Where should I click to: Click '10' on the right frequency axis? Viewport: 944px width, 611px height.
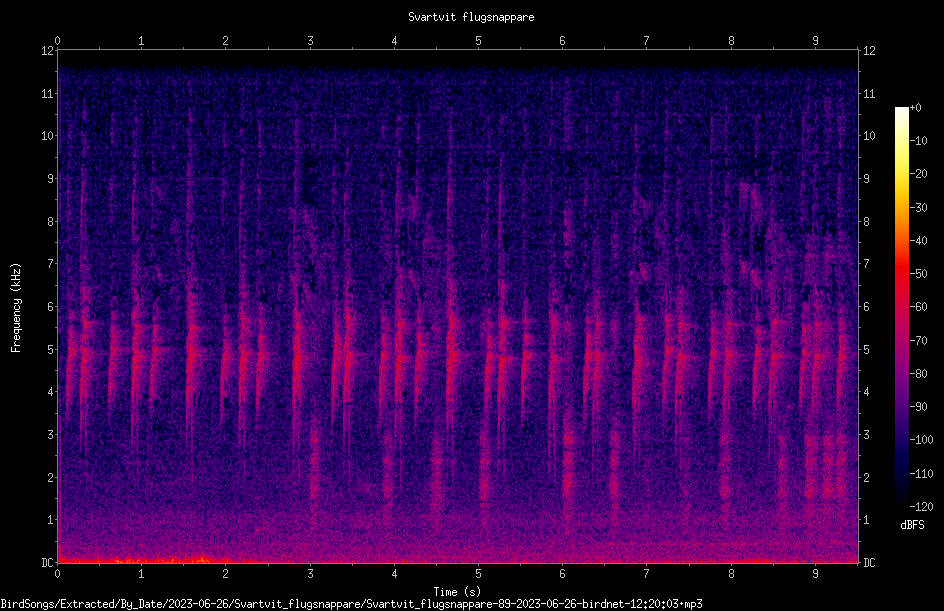869,136
